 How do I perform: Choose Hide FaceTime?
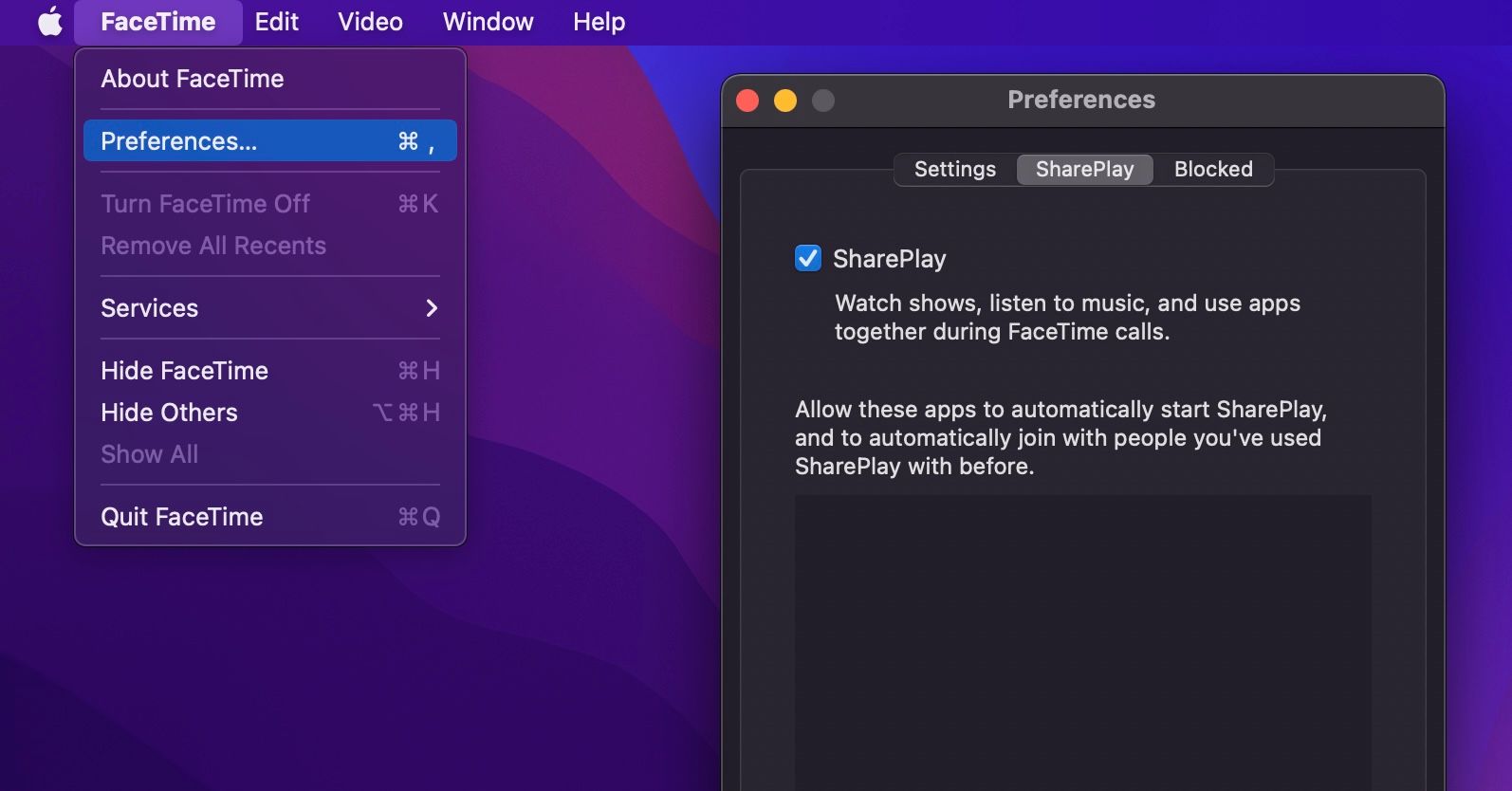270,371
